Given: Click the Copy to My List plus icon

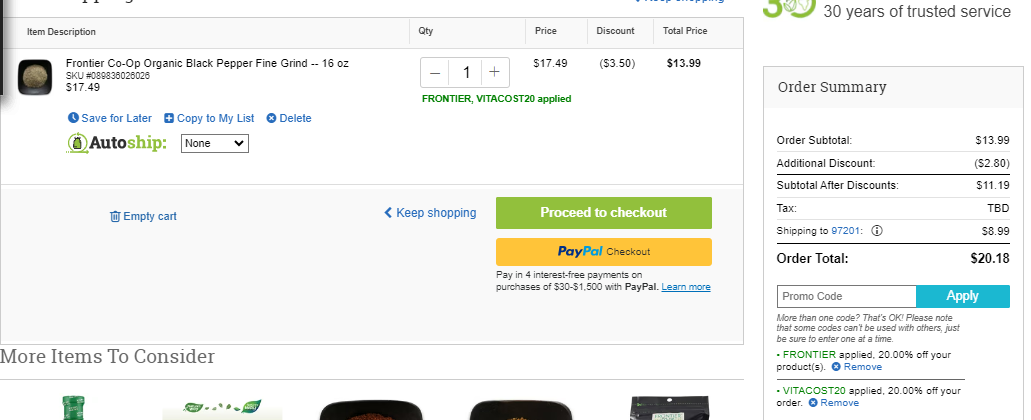Looking at the screenshot, I should click(x=169, y=118).
